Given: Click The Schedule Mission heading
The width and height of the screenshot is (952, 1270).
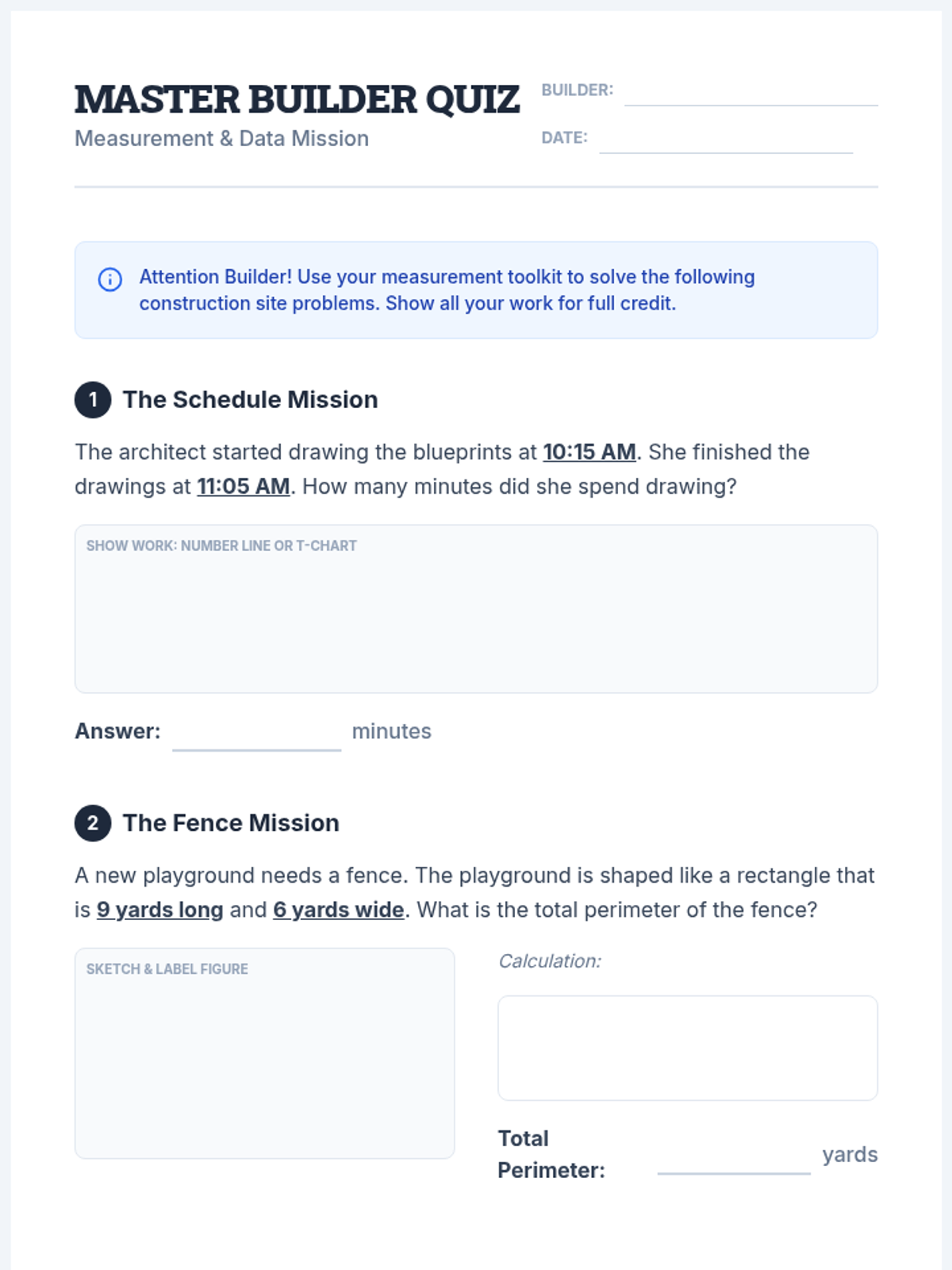Looking at the screenshot, I should [250, 399].
